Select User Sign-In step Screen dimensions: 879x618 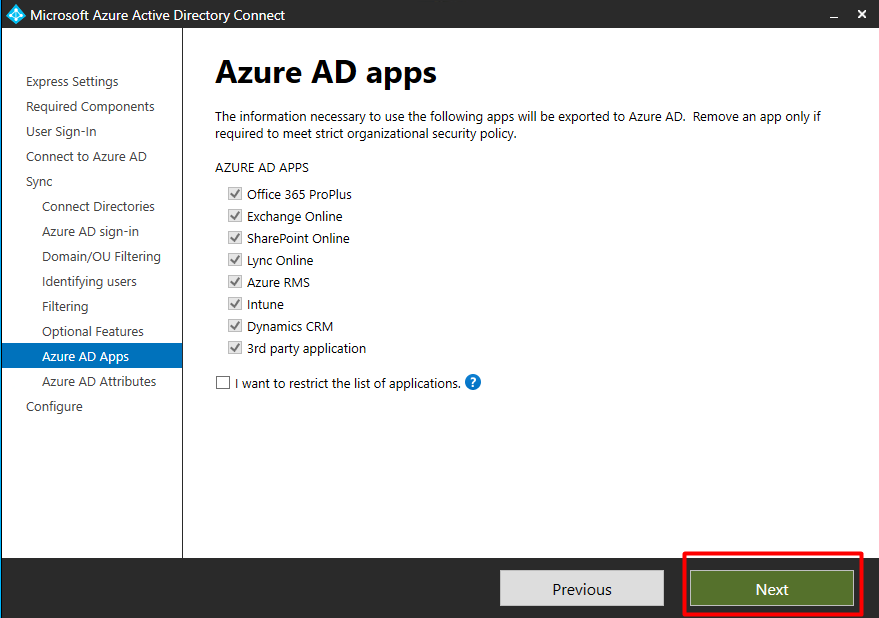pyautogui.click(x=61, y=132)
